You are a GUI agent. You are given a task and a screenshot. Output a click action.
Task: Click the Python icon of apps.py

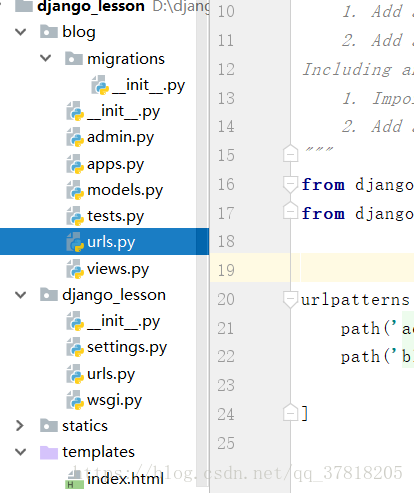click(x=75, y=164)
